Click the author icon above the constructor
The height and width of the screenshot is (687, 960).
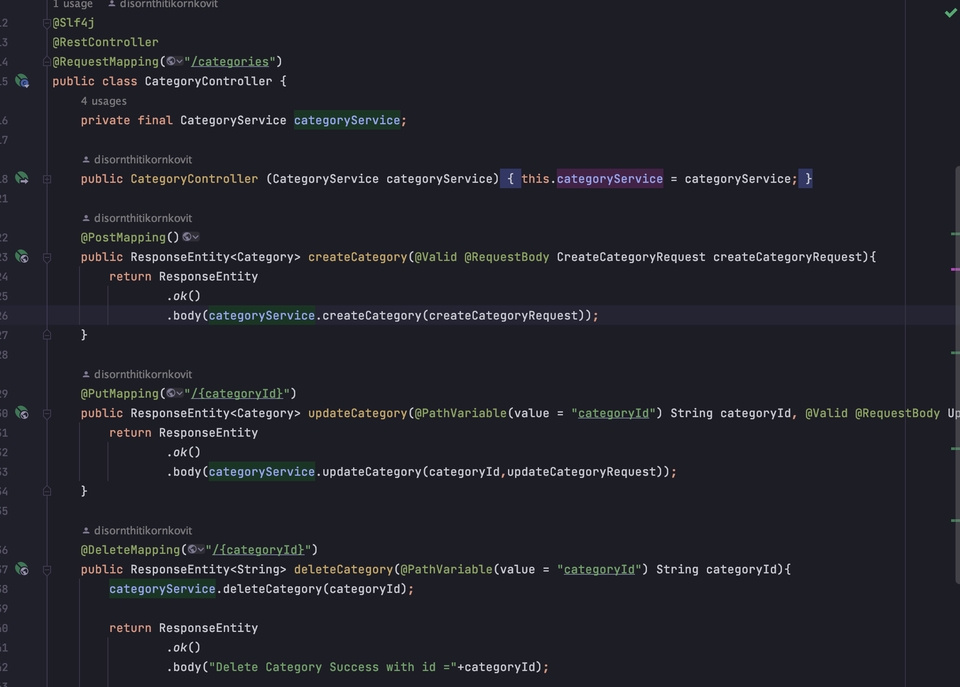tap(86, 159)
